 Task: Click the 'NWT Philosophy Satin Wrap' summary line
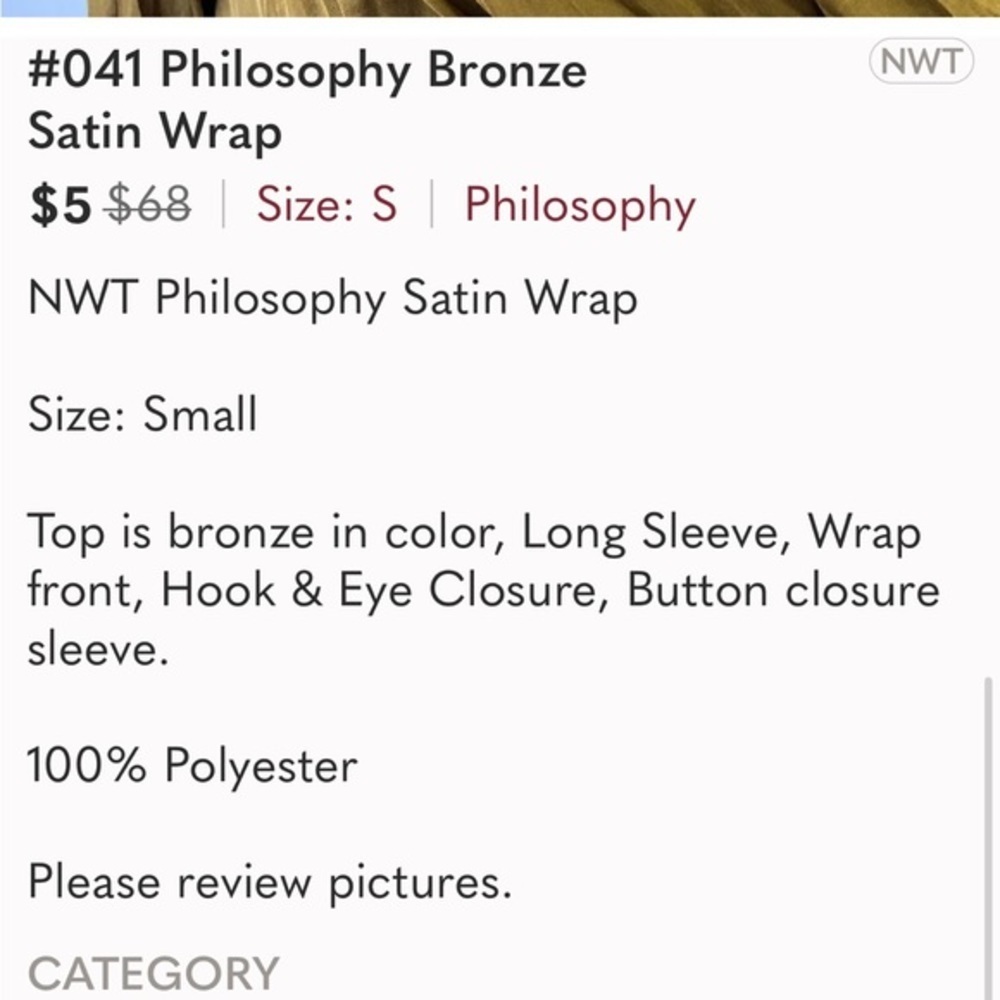click(x=334, y=298)
